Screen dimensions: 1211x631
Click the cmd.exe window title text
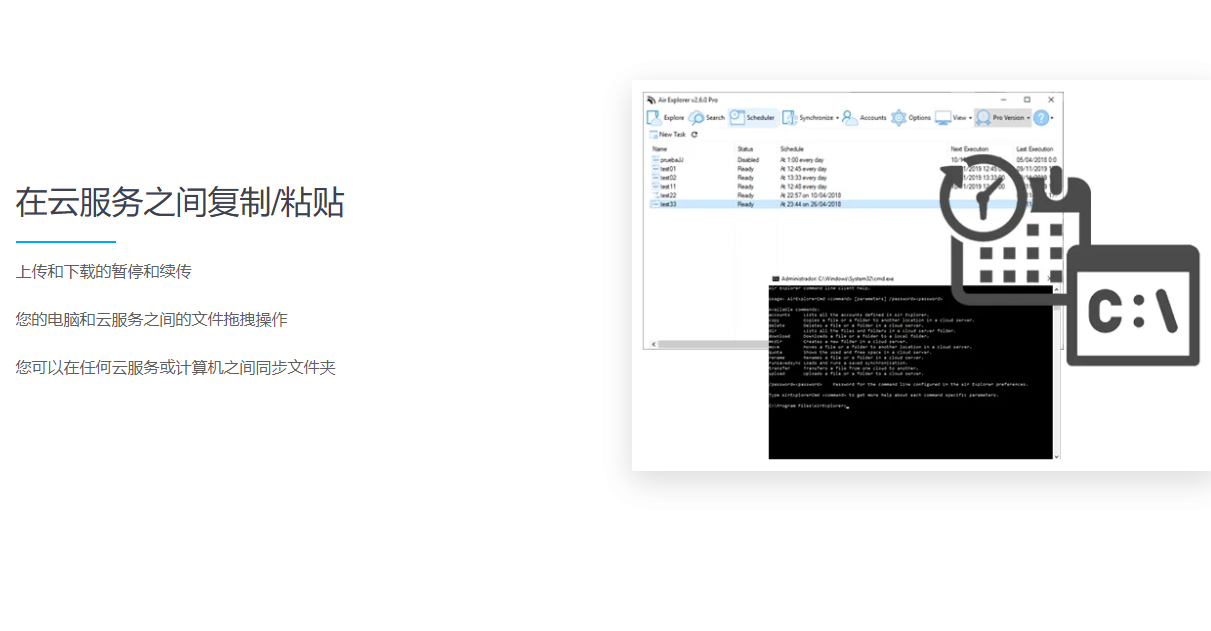(837, 279)
